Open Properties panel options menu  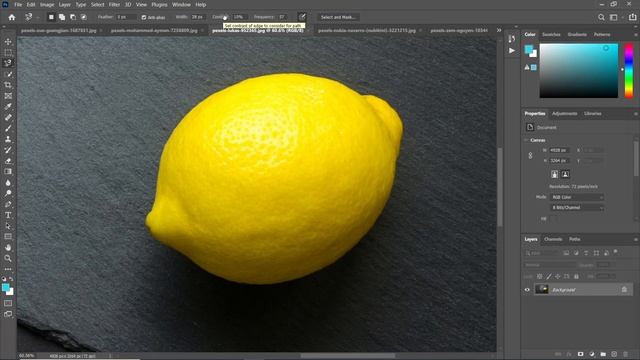pyautogui.click(x=636, y=114)
